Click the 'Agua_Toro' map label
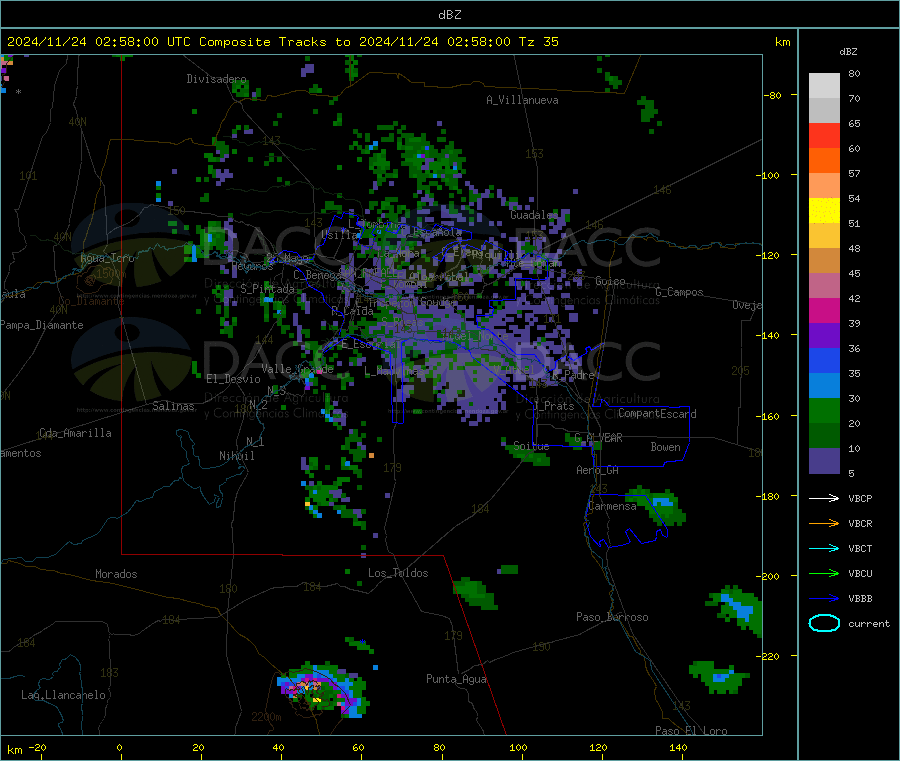The height and width of the screenshot is (761, 900). (x=107, y=258)
